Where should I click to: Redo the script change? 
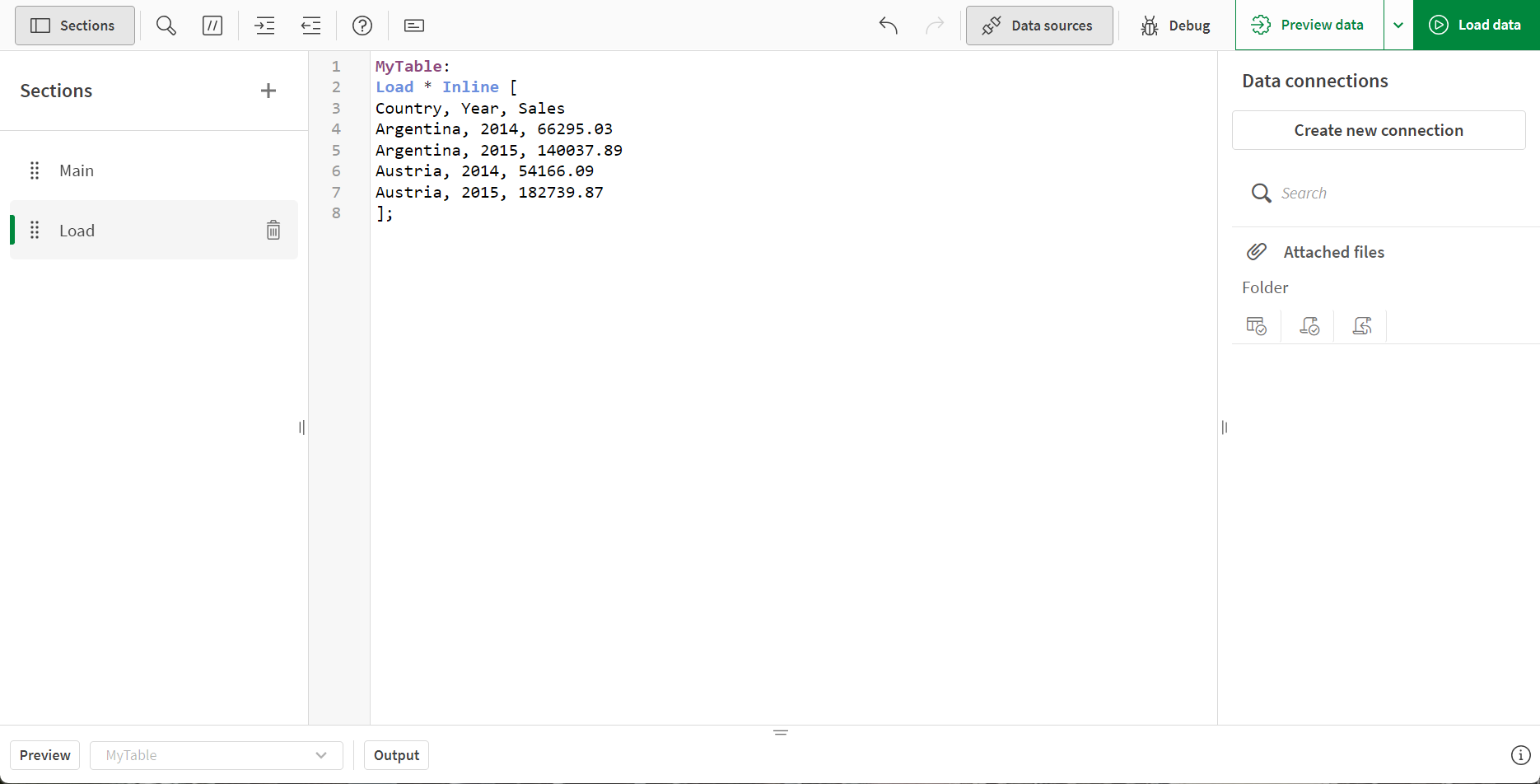point(935,26)
